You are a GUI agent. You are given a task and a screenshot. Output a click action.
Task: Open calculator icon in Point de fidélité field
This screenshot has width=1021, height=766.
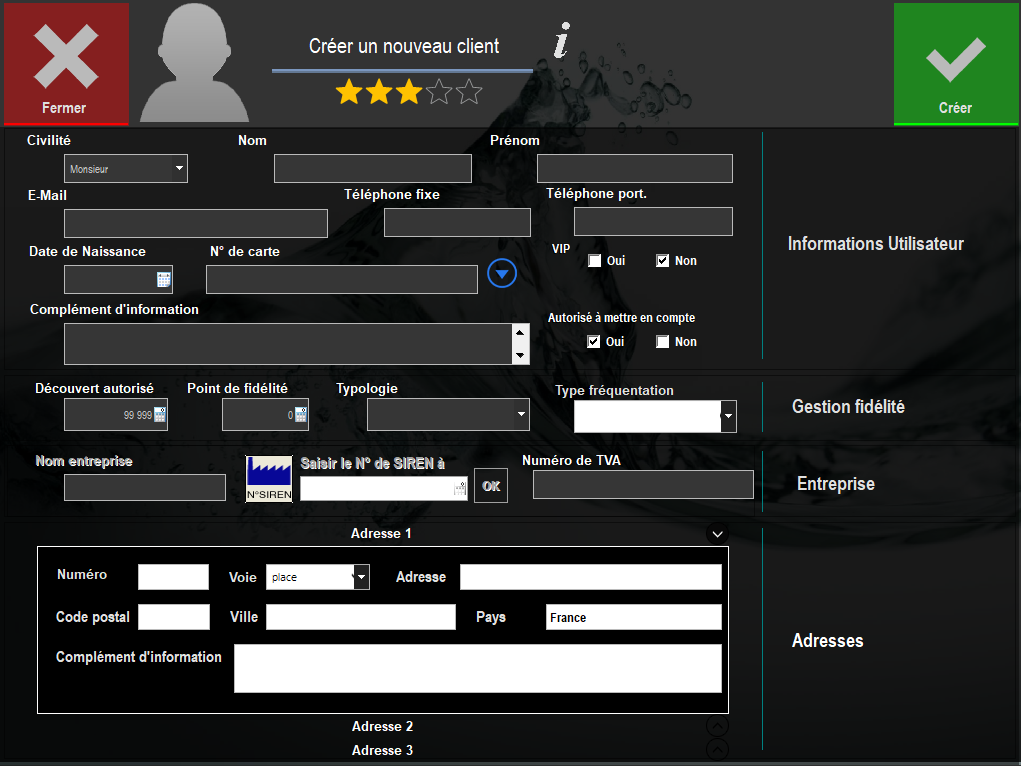300,415
